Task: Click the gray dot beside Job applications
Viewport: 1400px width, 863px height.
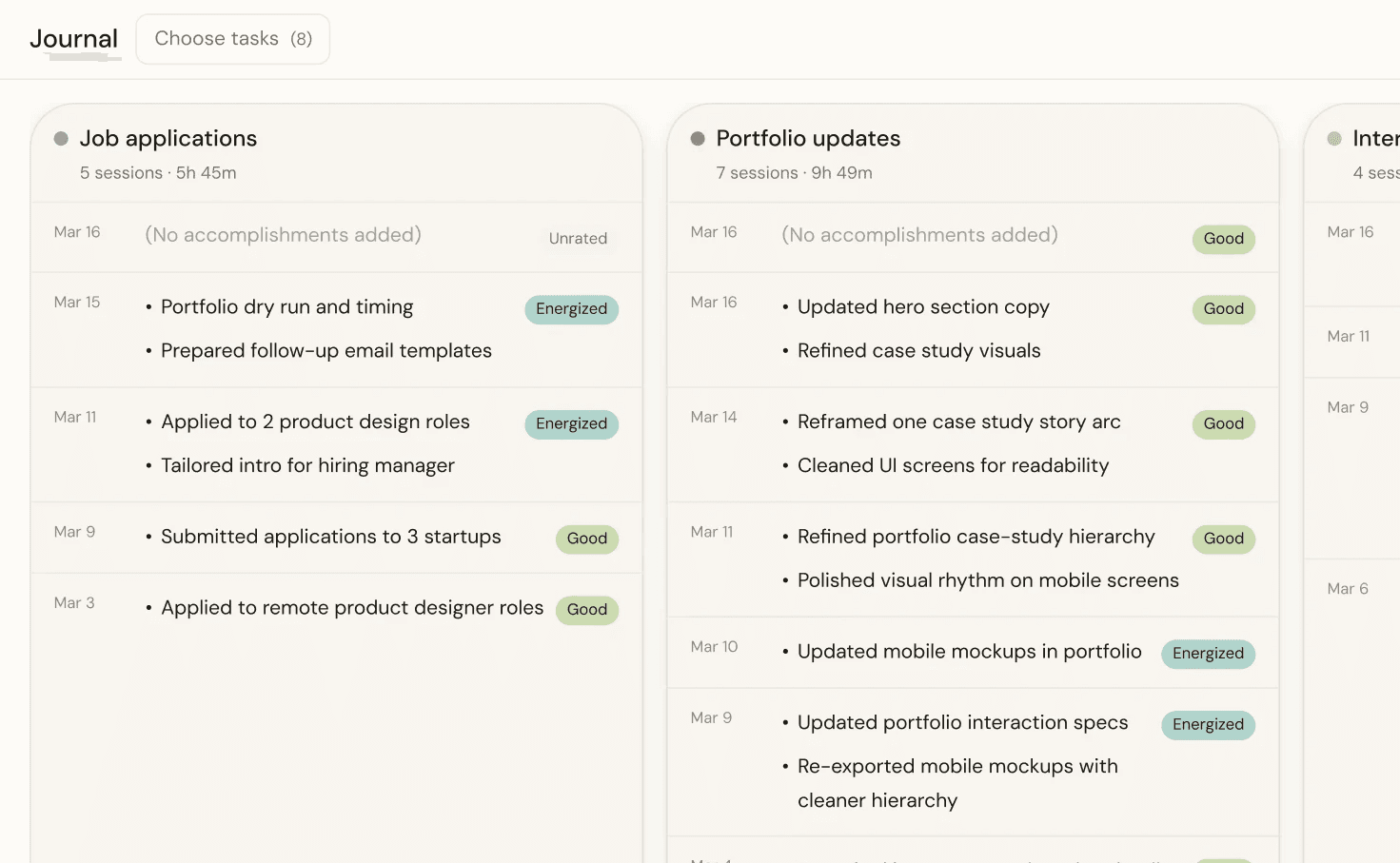Action: pos(61,139)
